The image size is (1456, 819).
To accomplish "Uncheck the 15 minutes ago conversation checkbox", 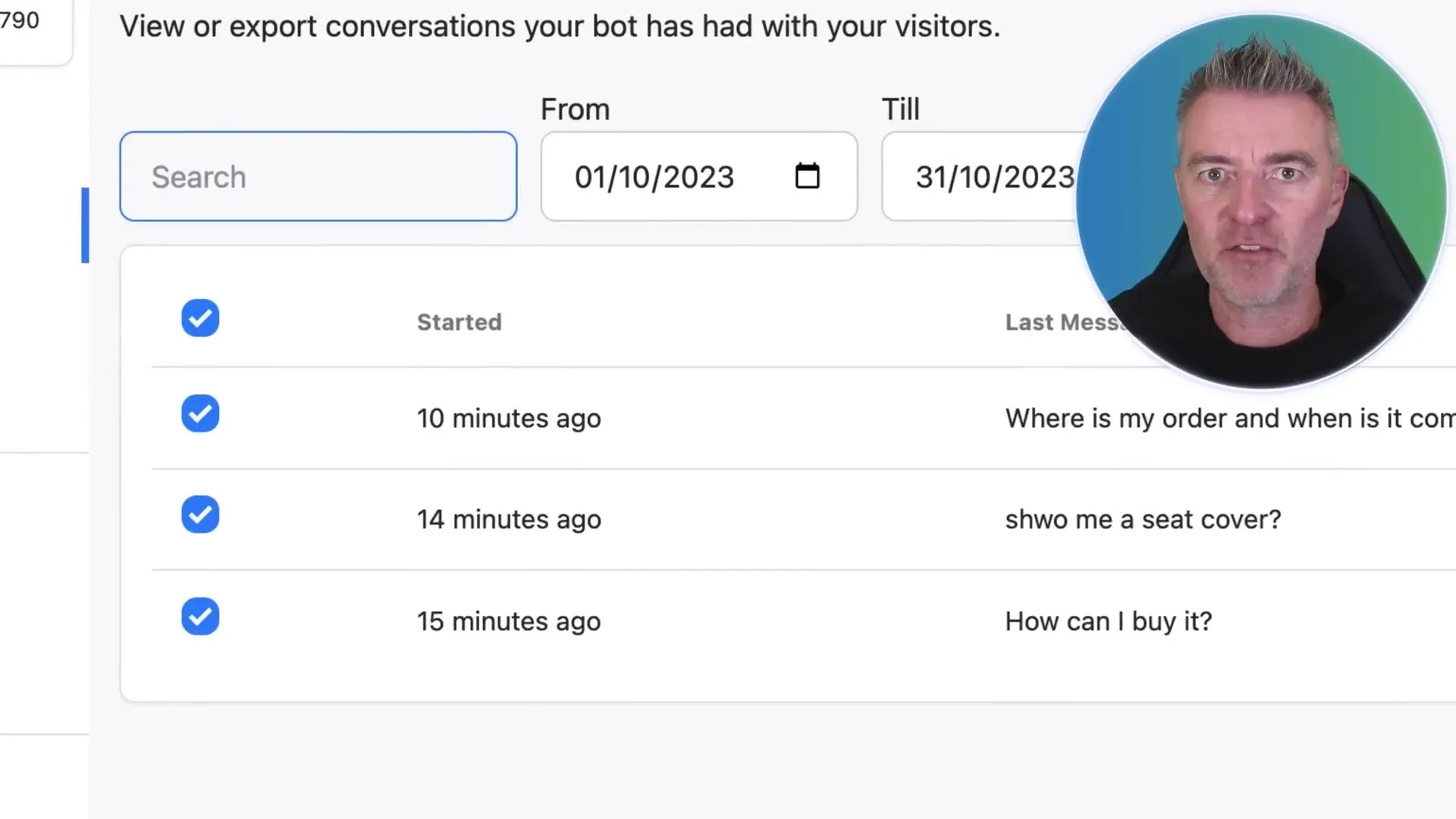I will click(200, 617).
